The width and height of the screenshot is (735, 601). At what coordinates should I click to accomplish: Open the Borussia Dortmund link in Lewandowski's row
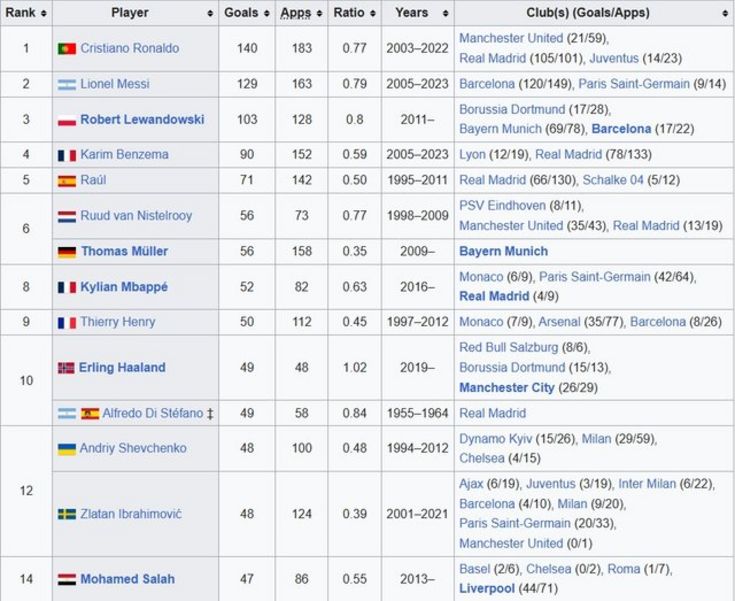[x=512, y=109]
